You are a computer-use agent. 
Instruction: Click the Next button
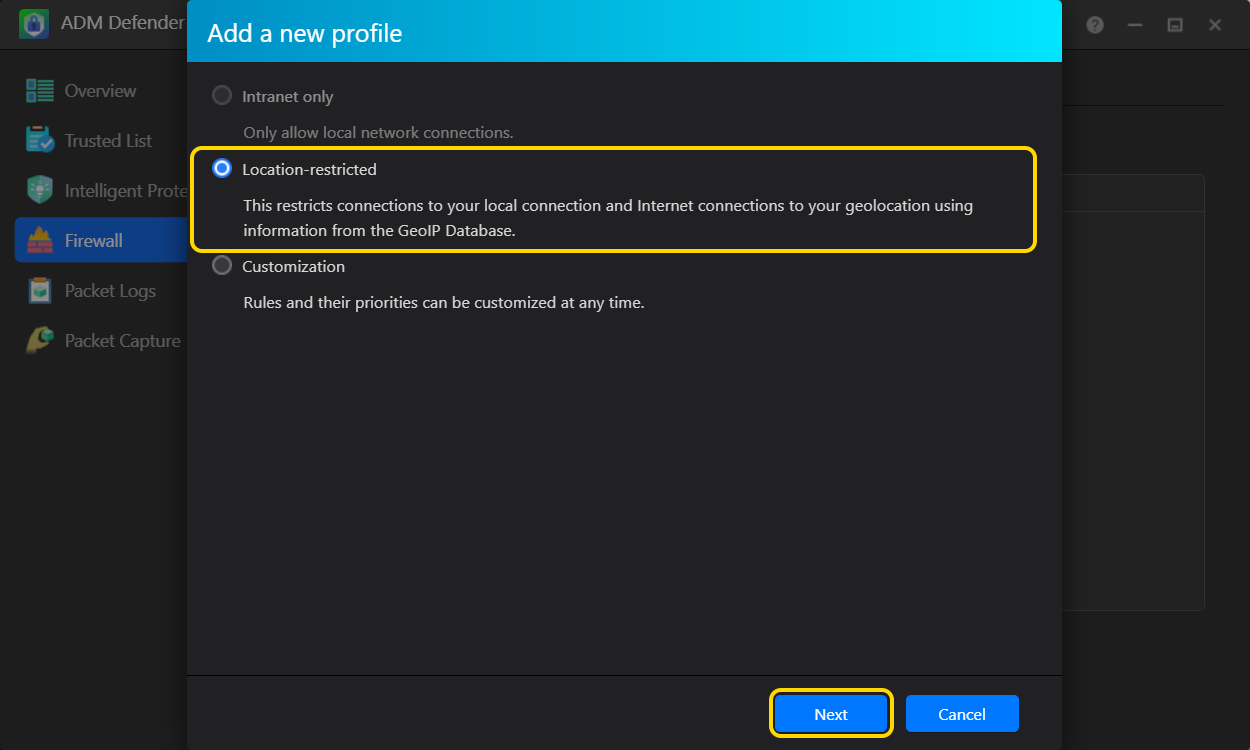point(831,714)
